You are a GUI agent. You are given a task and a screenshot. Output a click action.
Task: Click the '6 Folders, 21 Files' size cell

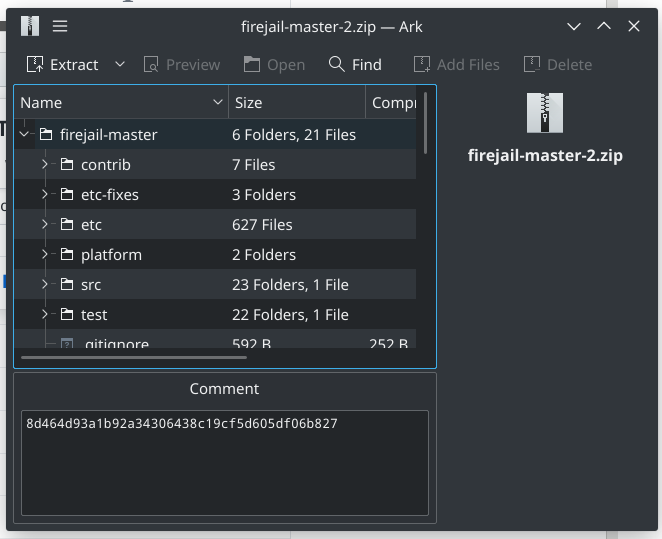point(294,135)
